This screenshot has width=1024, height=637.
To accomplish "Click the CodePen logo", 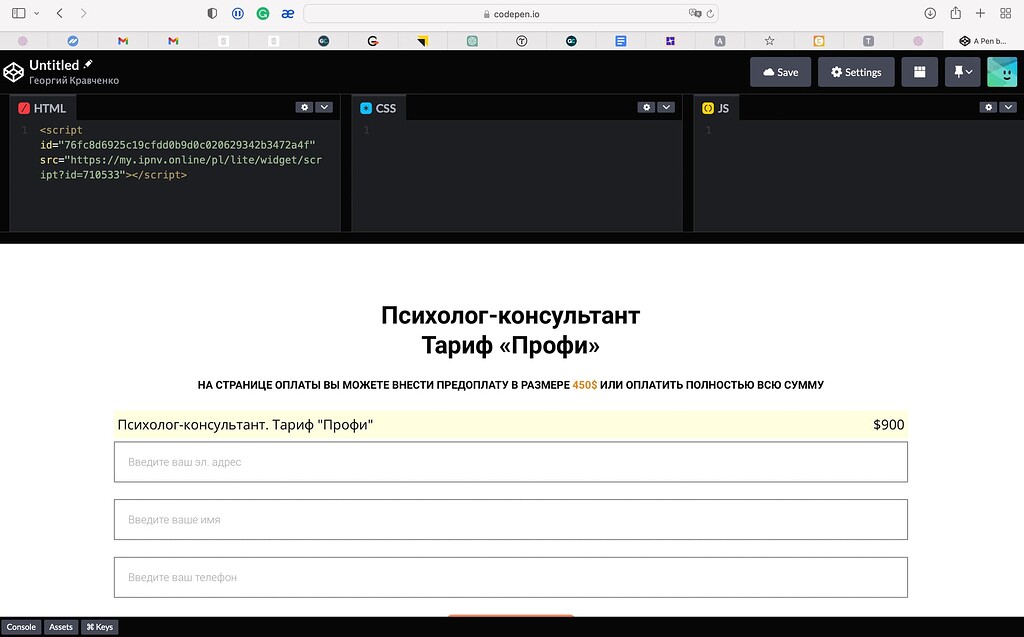I will coord(14,71).
